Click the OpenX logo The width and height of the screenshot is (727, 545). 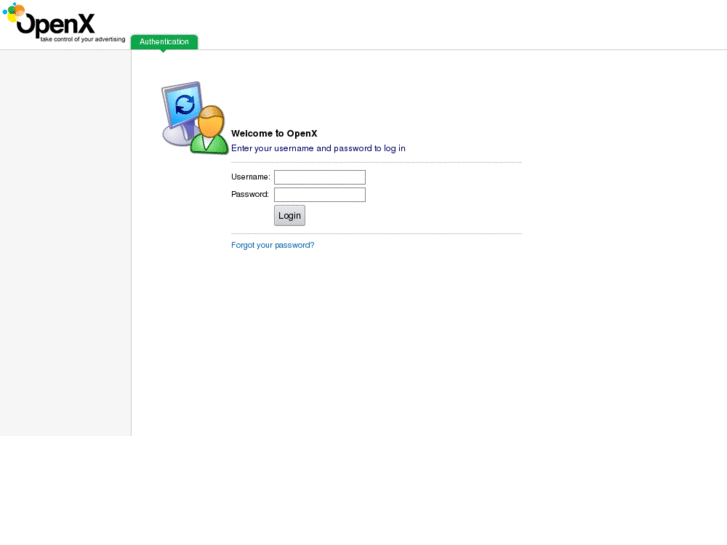click(64, 23)
